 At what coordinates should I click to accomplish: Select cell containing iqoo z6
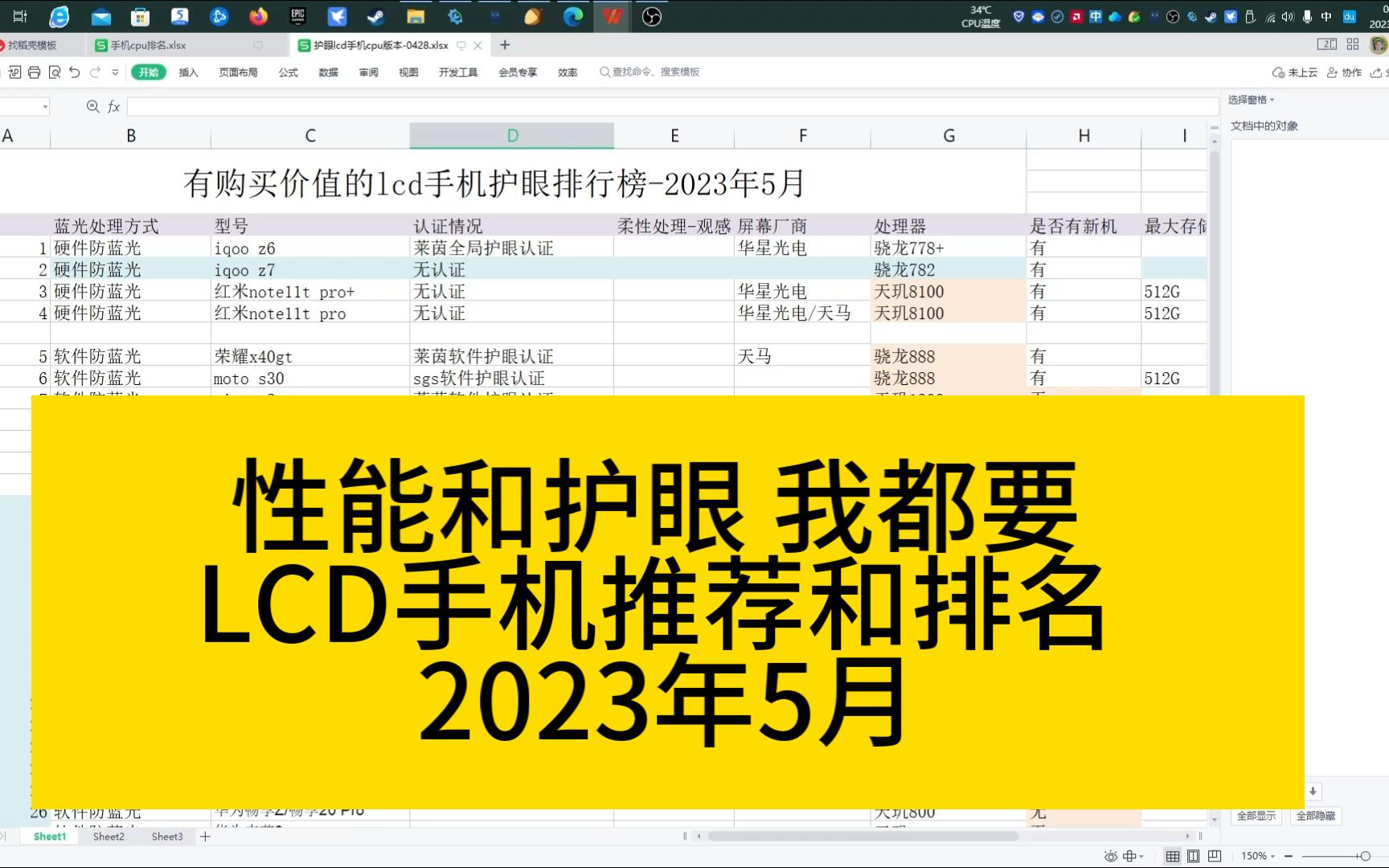tap(310, 248)
